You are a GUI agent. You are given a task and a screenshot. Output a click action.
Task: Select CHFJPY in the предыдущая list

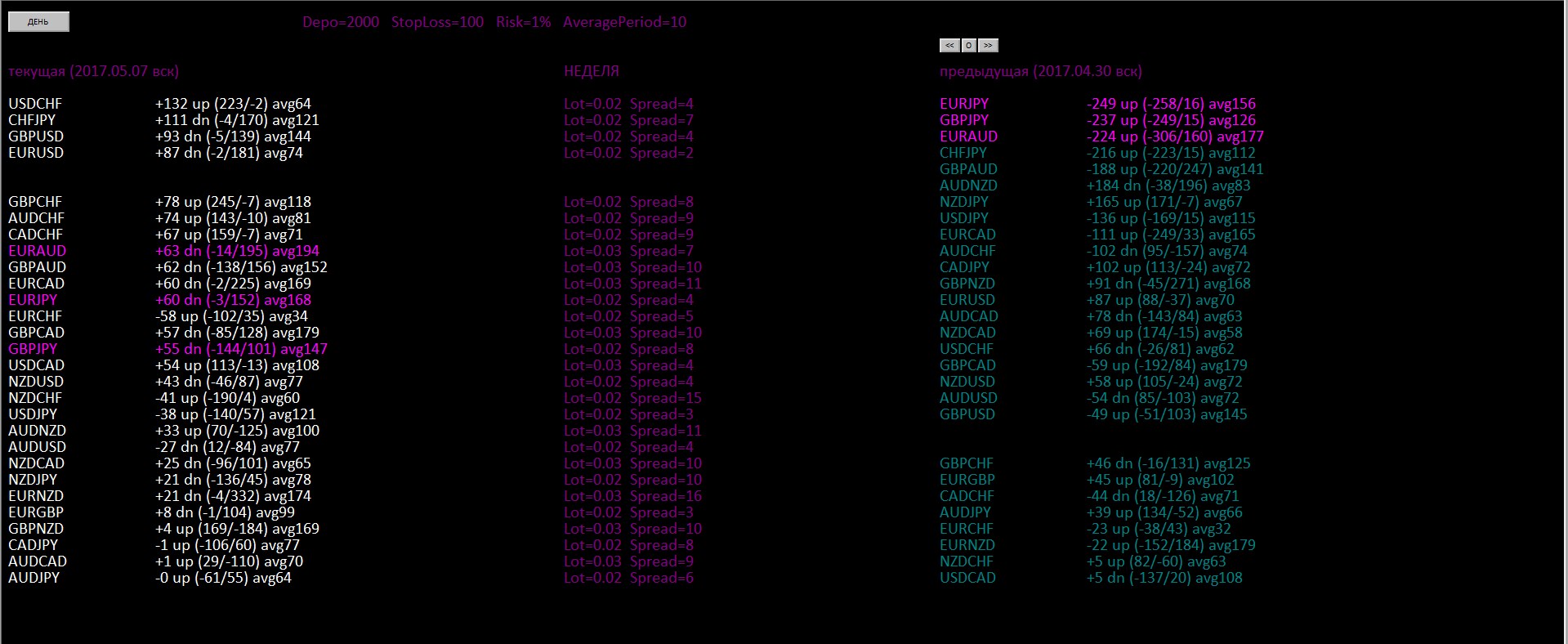tap(963, 153)
